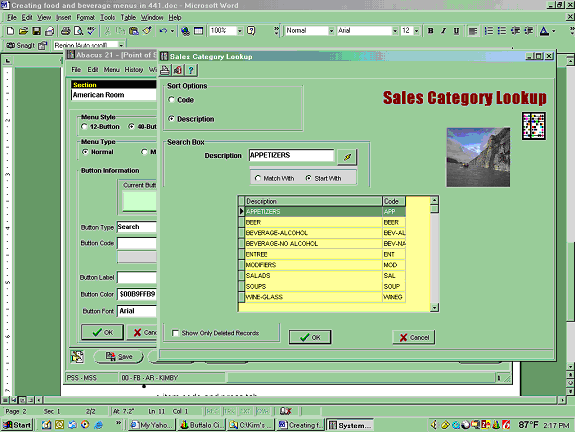Click the Italic formatting icon
The width and height of the screenshot is (575, 432).
(x=443, y=31)
